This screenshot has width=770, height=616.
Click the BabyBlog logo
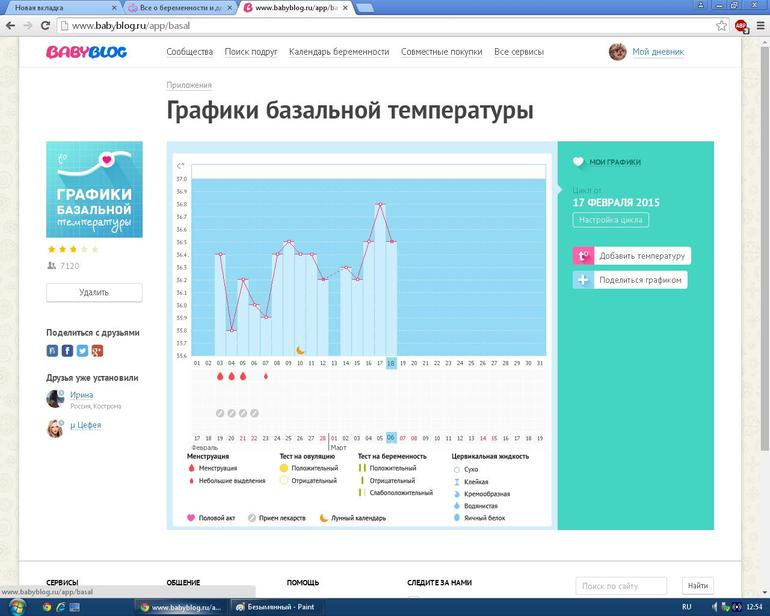86,52
